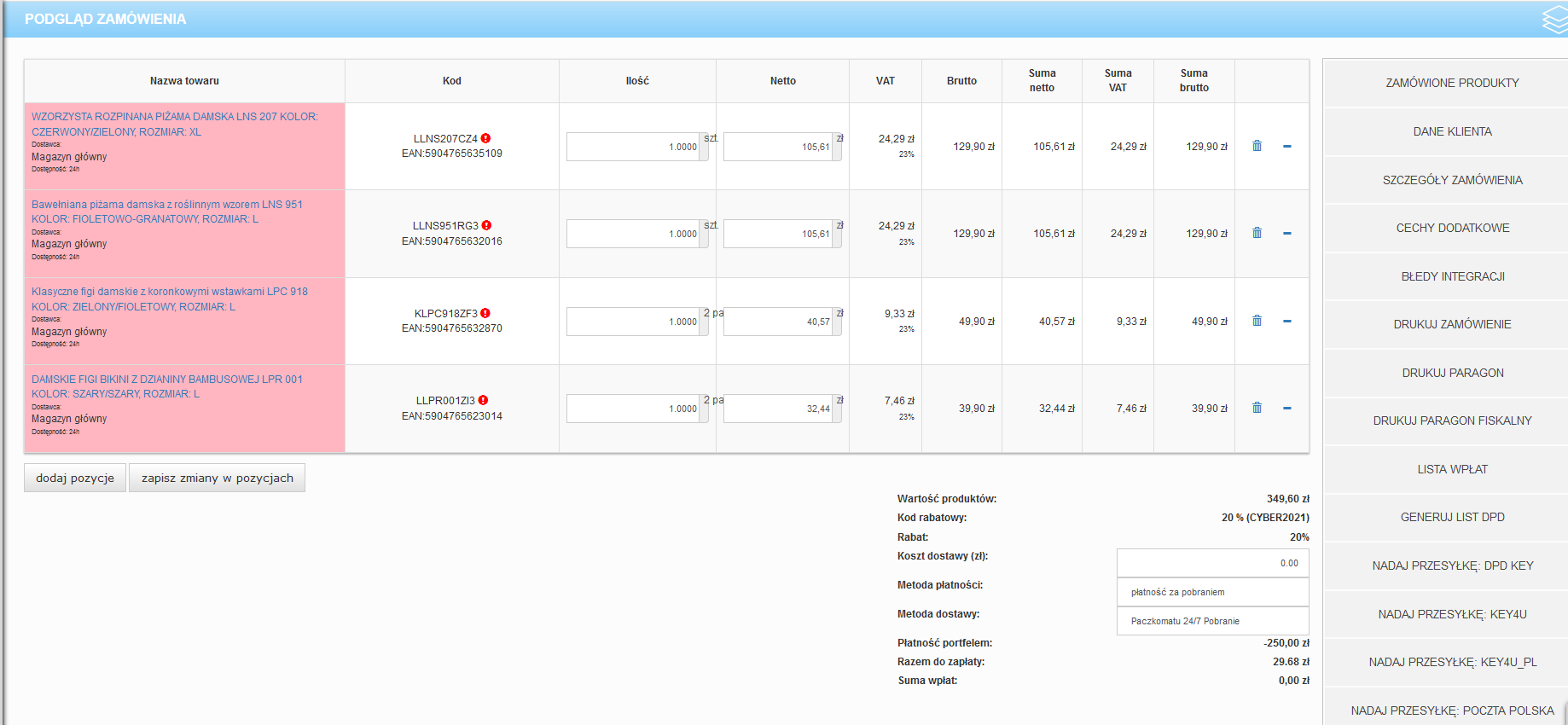Delete the LLNS951RG3 row with trash icon
Image resolution: width=1568 pixels, height=725 pixels.
(x=1257, y=233)
